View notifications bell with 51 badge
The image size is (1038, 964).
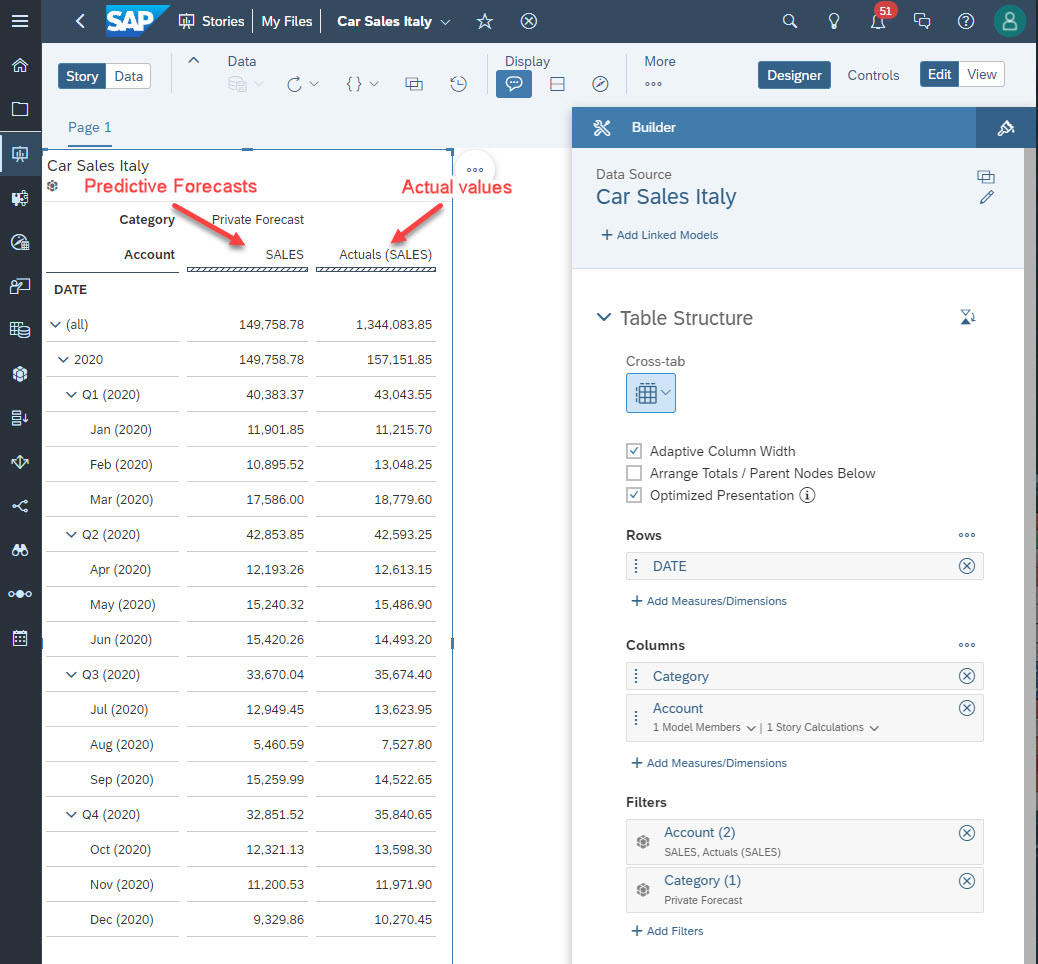pos(878,21)
